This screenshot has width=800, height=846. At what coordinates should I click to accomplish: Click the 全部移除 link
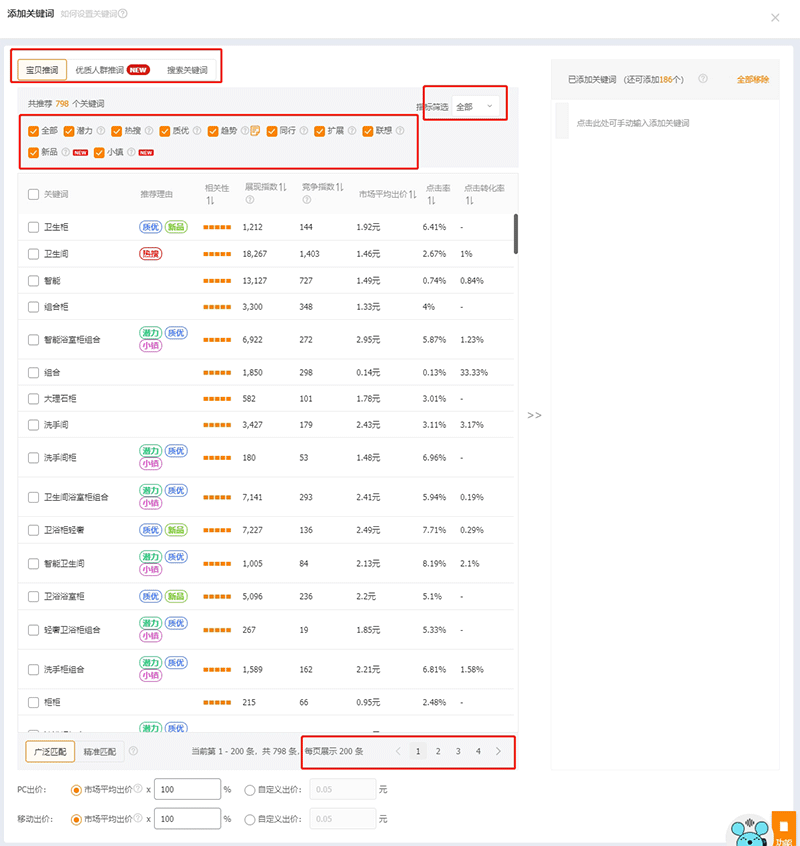click(x=753, y=79)
